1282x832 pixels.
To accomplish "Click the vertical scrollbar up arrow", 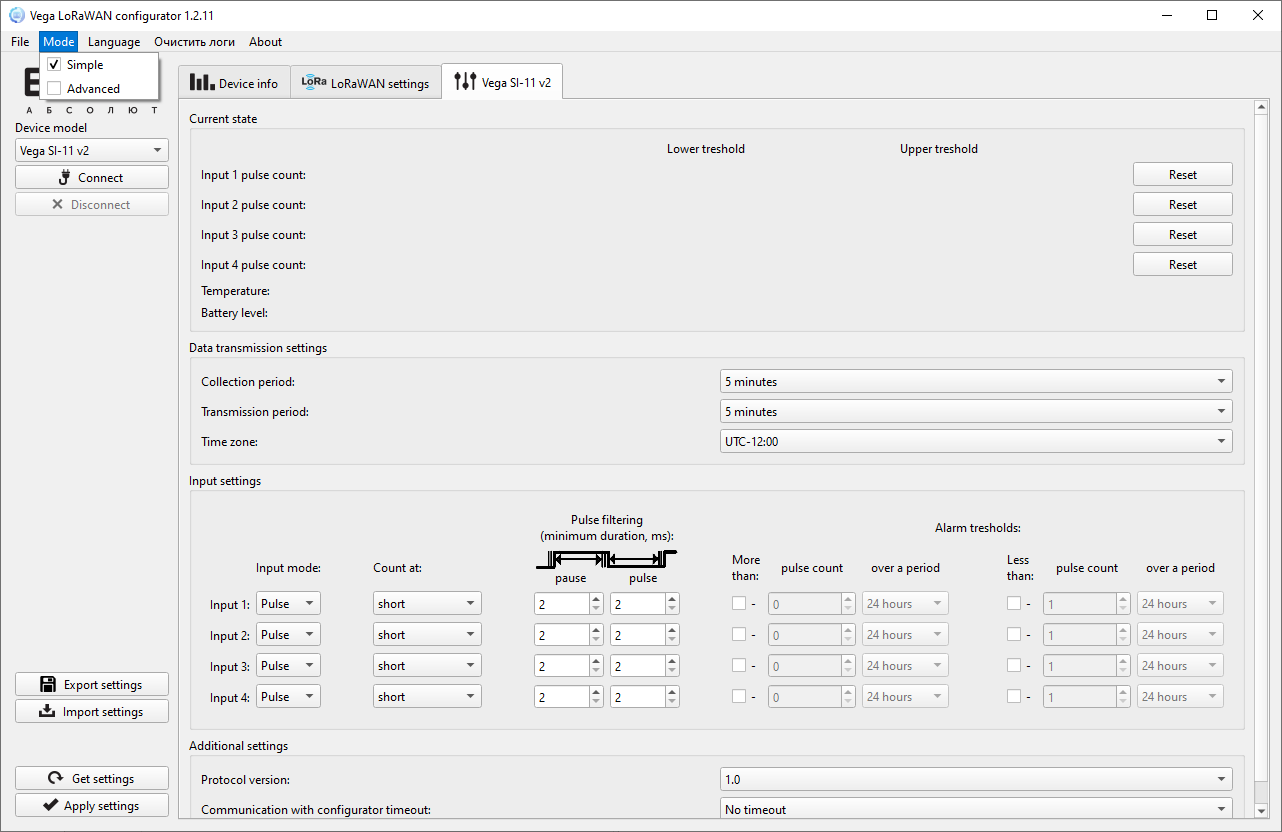I will point(1261,107).
